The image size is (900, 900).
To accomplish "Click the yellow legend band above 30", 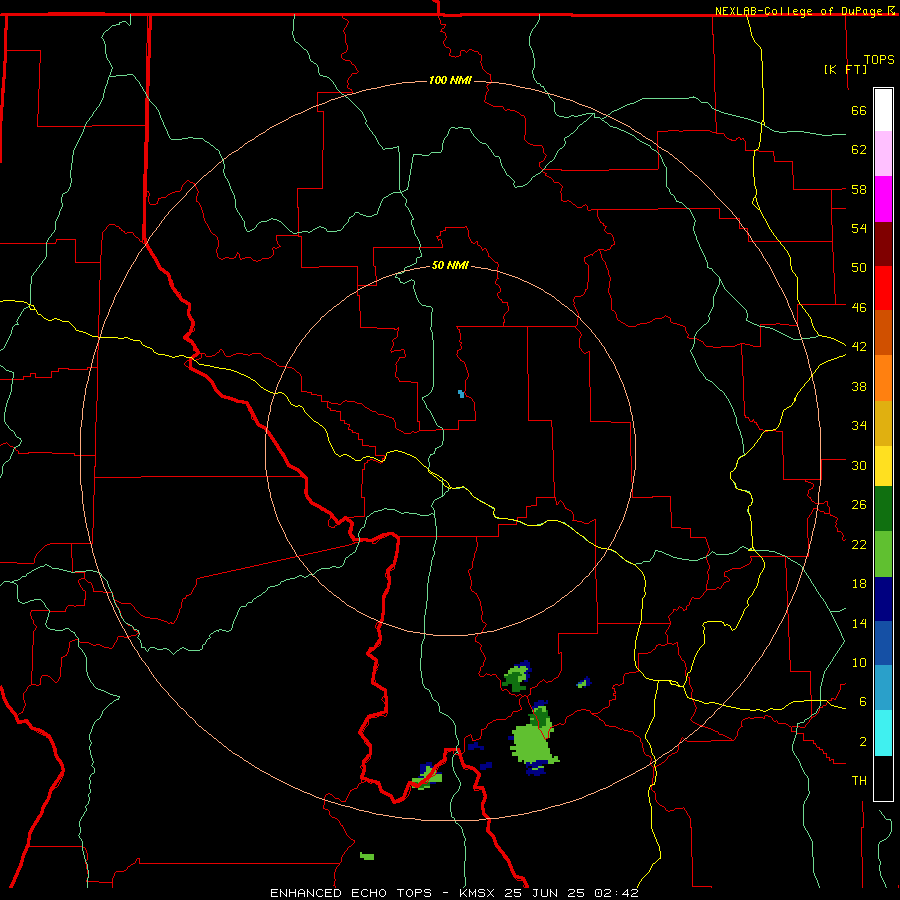I will tap(883, 466).
